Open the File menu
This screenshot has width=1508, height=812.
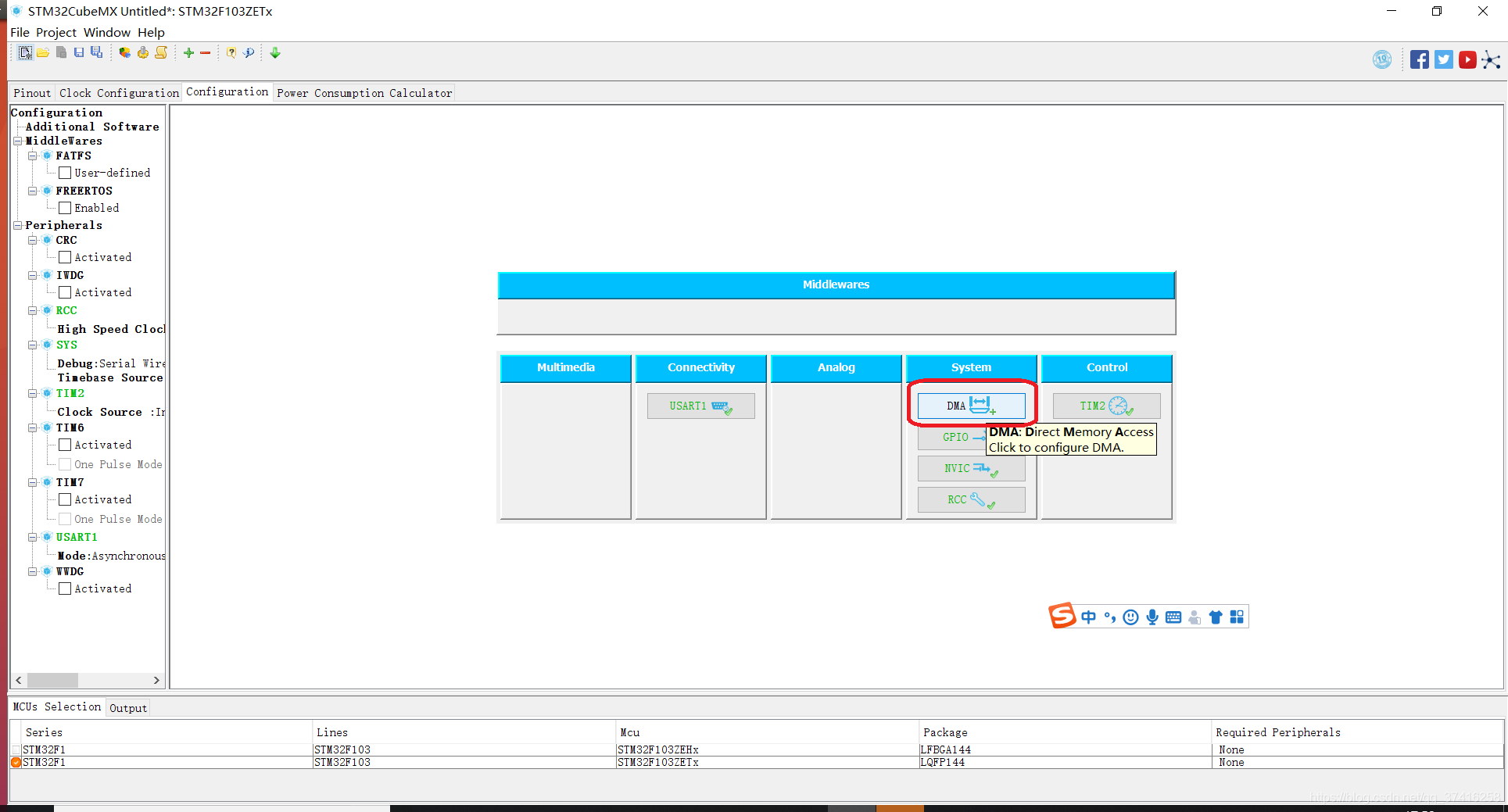(20, 32)
